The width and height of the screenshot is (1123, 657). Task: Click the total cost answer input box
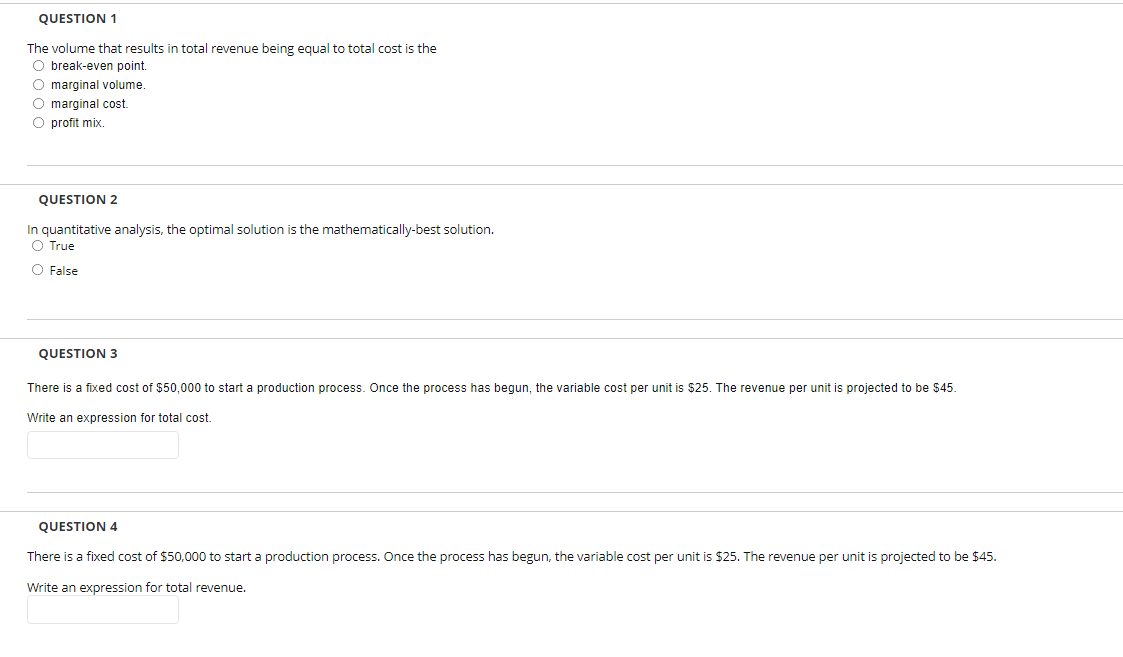(x=103, y=445)
